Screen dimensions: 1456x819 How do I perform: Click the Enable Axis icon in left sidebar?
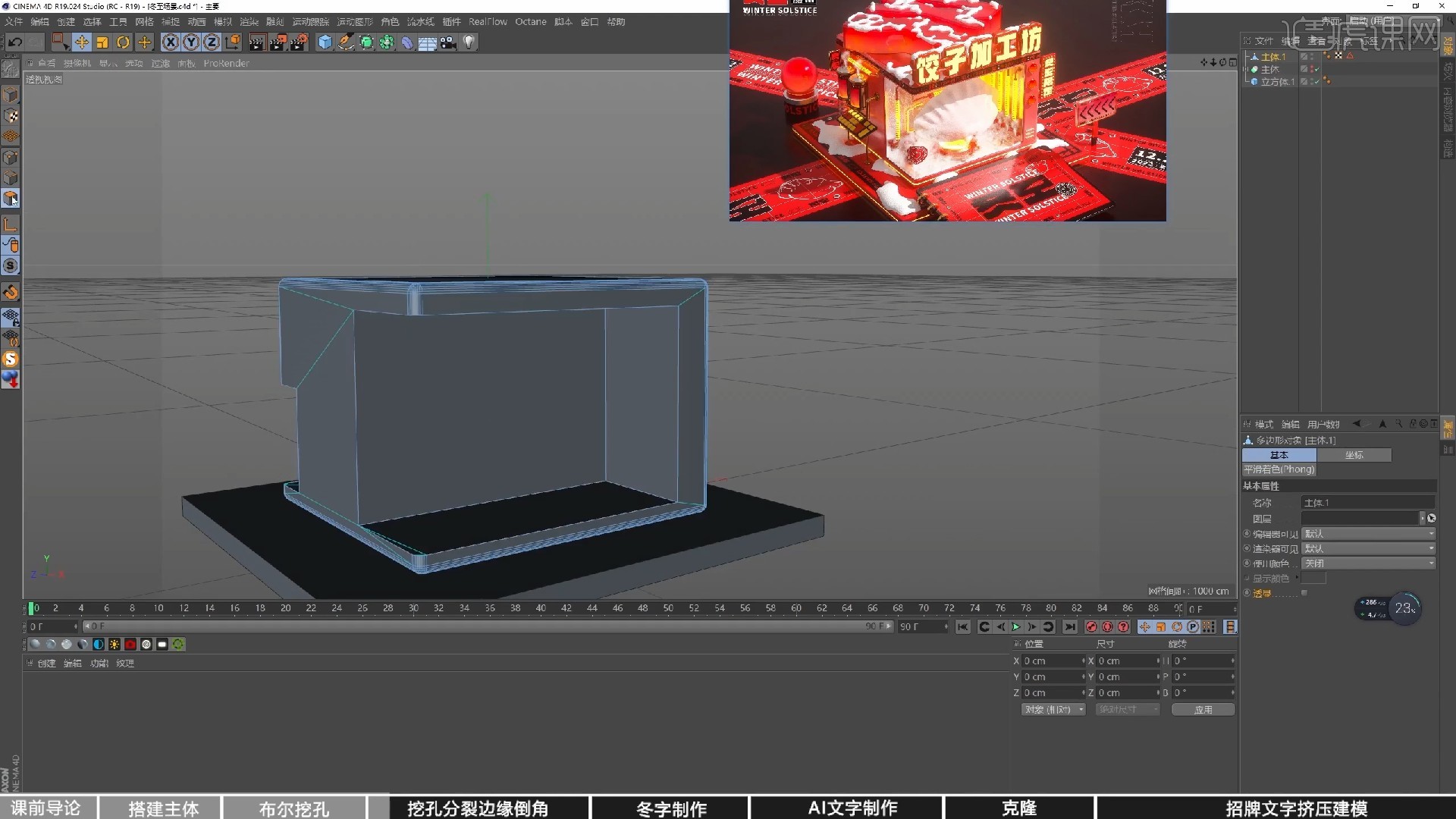point(11,224)
